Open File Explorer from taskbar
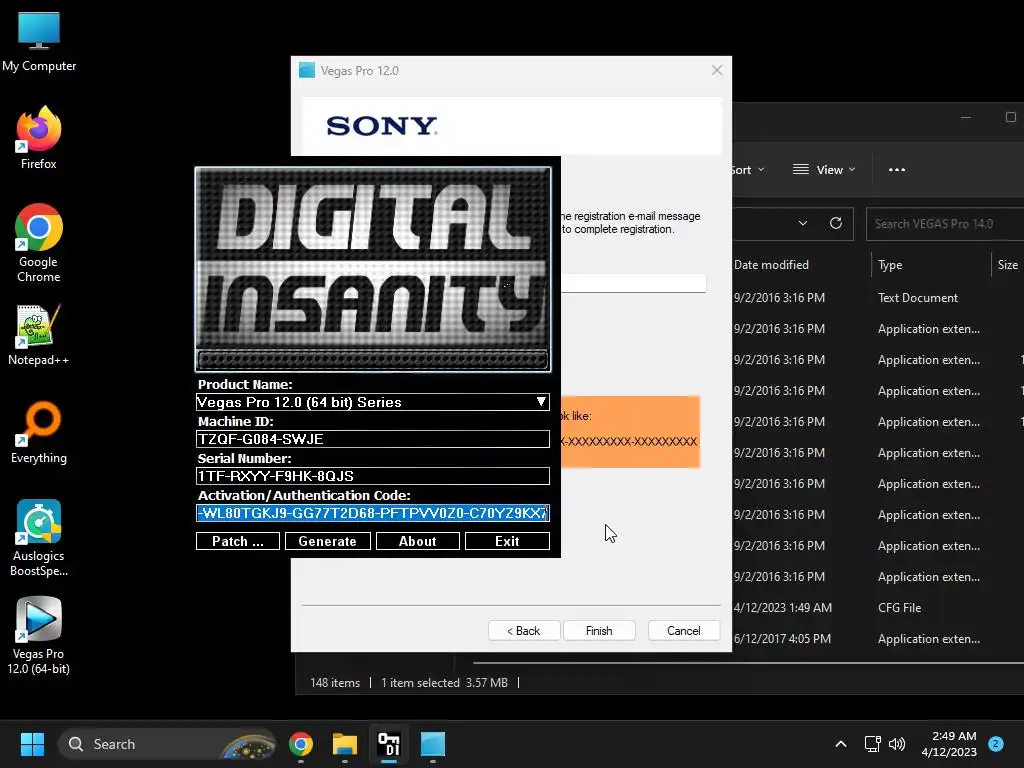The width and height of the screenshot is (1024, 768). (x=345, y=744)
